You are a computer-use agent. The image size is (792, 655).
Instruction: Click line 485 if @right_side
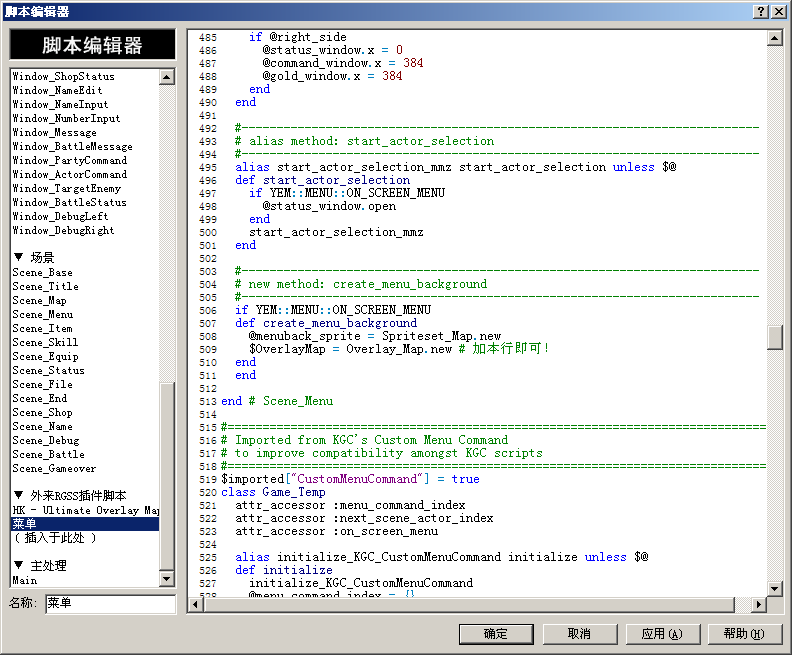298,37
